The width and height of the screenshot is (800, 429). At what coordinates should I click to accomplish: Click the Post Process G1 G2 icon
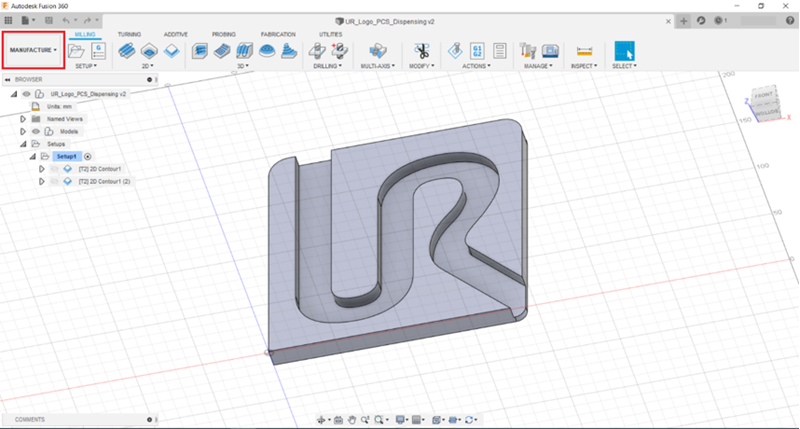tap(477, 51)
